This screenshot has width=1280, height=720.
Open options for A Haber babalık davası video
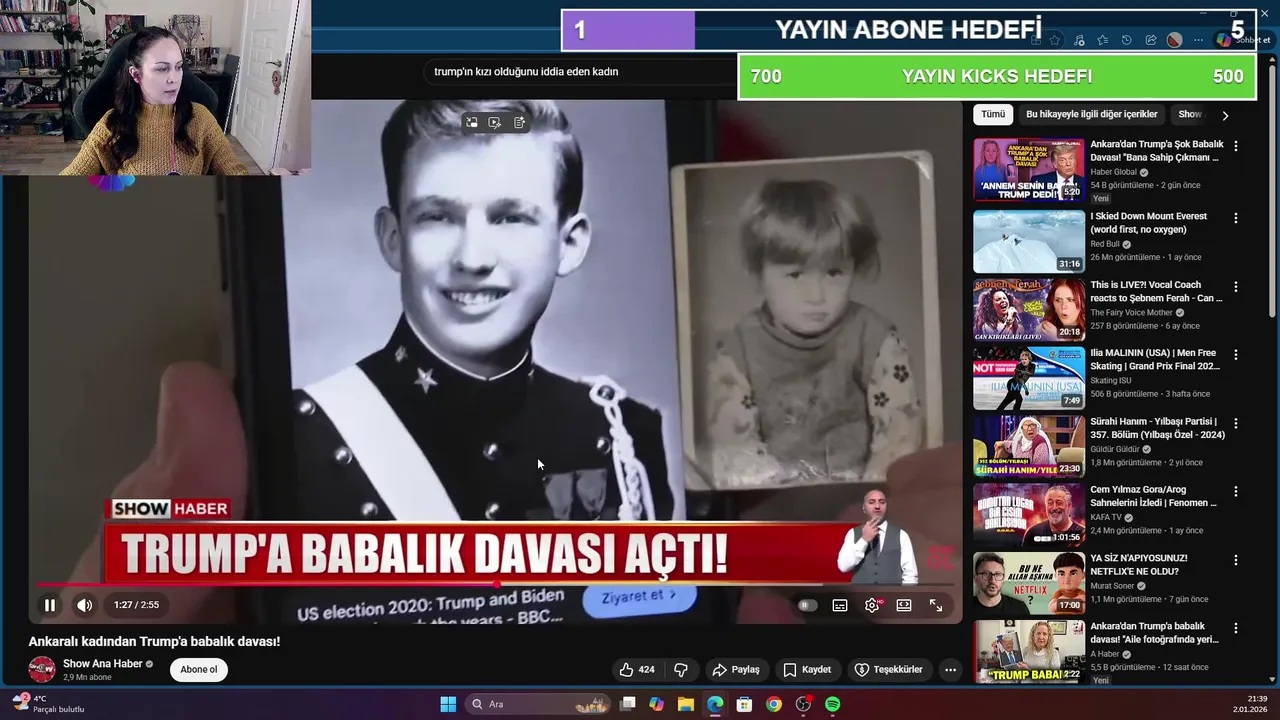[1236, 628]
